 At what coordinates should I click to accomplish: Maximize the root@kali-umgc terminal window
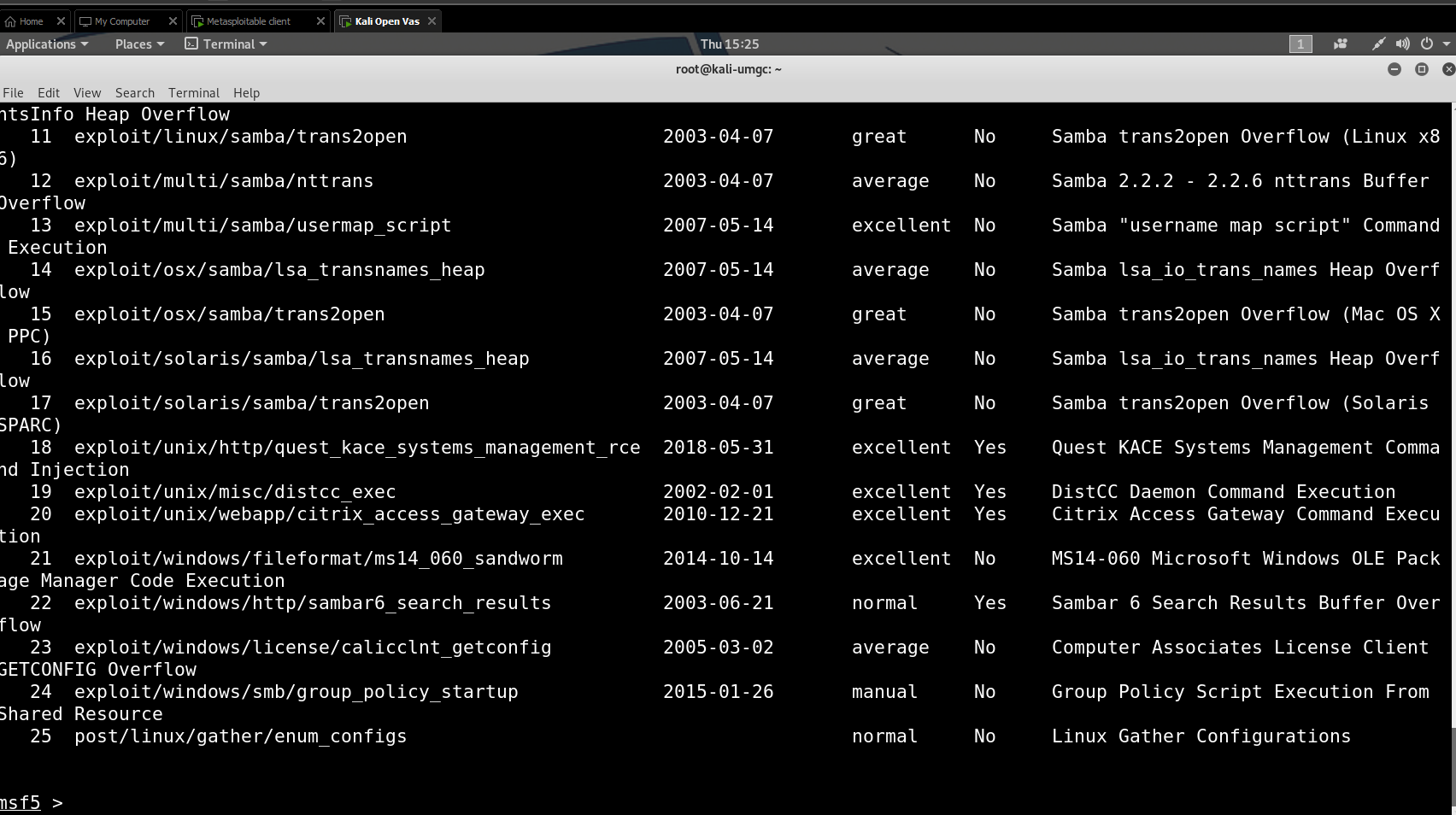pos(1422,69)
